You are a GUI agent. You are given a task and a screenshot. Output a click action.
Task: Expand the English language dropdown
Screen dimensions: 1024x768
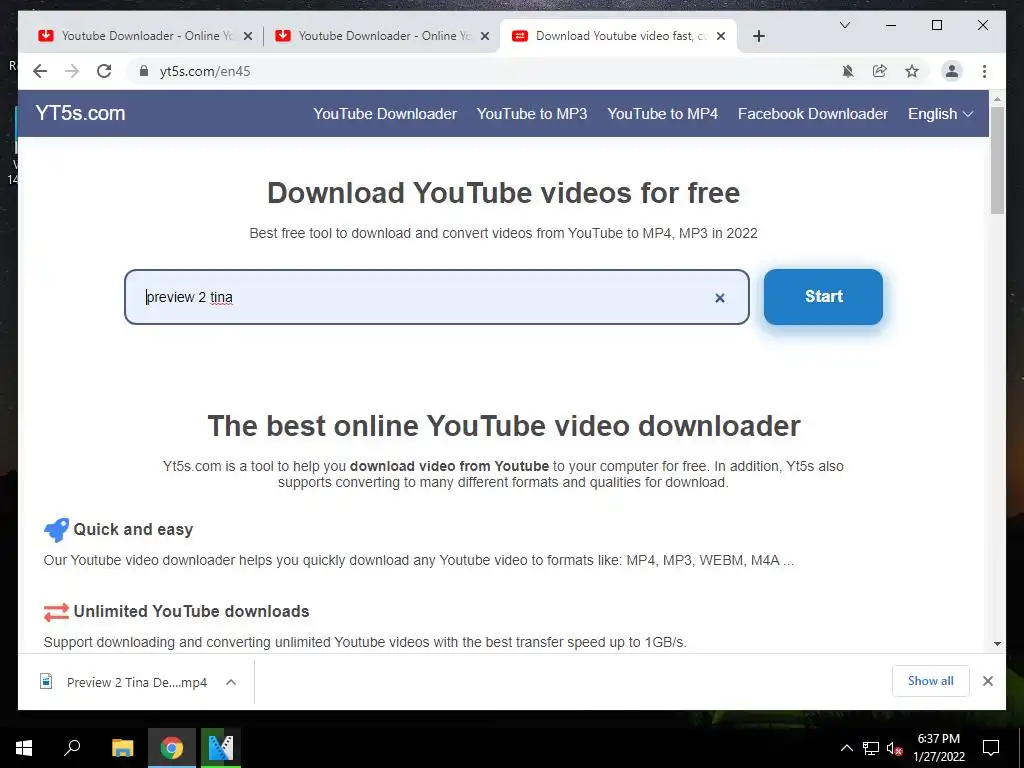point(940,114)
